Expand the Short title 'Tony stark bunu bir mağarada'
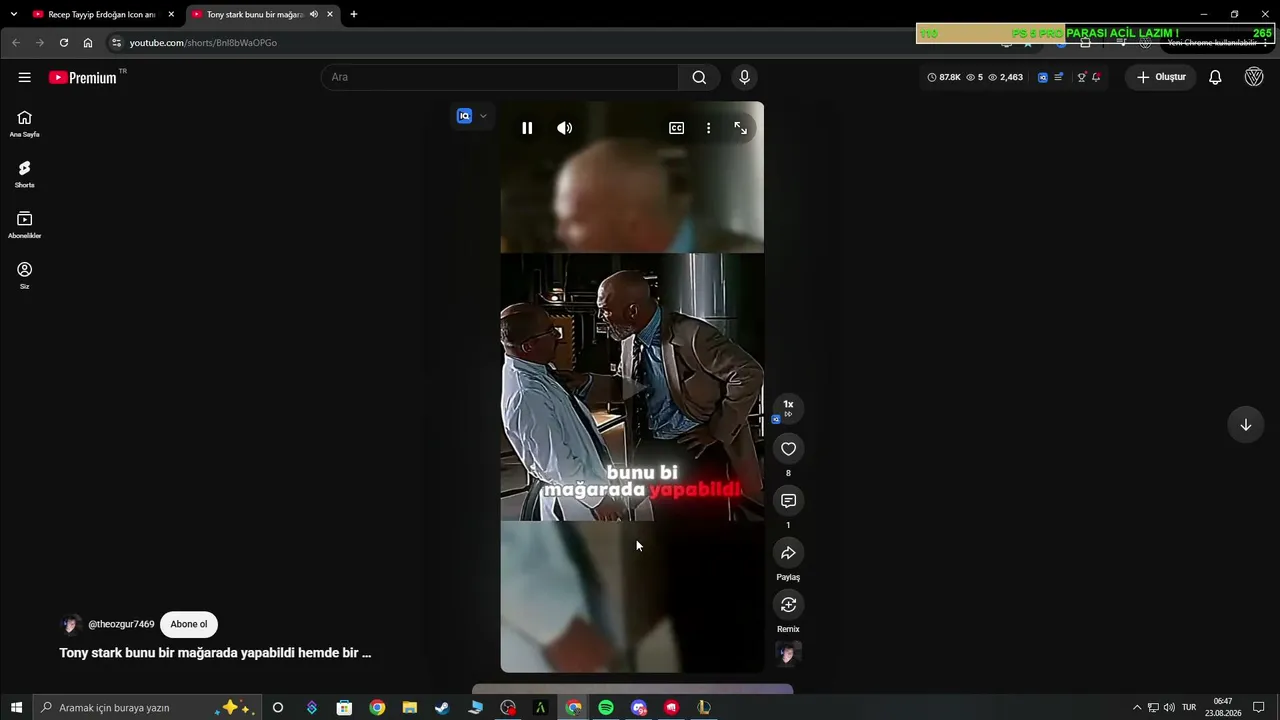This screenshot has width=1280, height=720. 215,653
